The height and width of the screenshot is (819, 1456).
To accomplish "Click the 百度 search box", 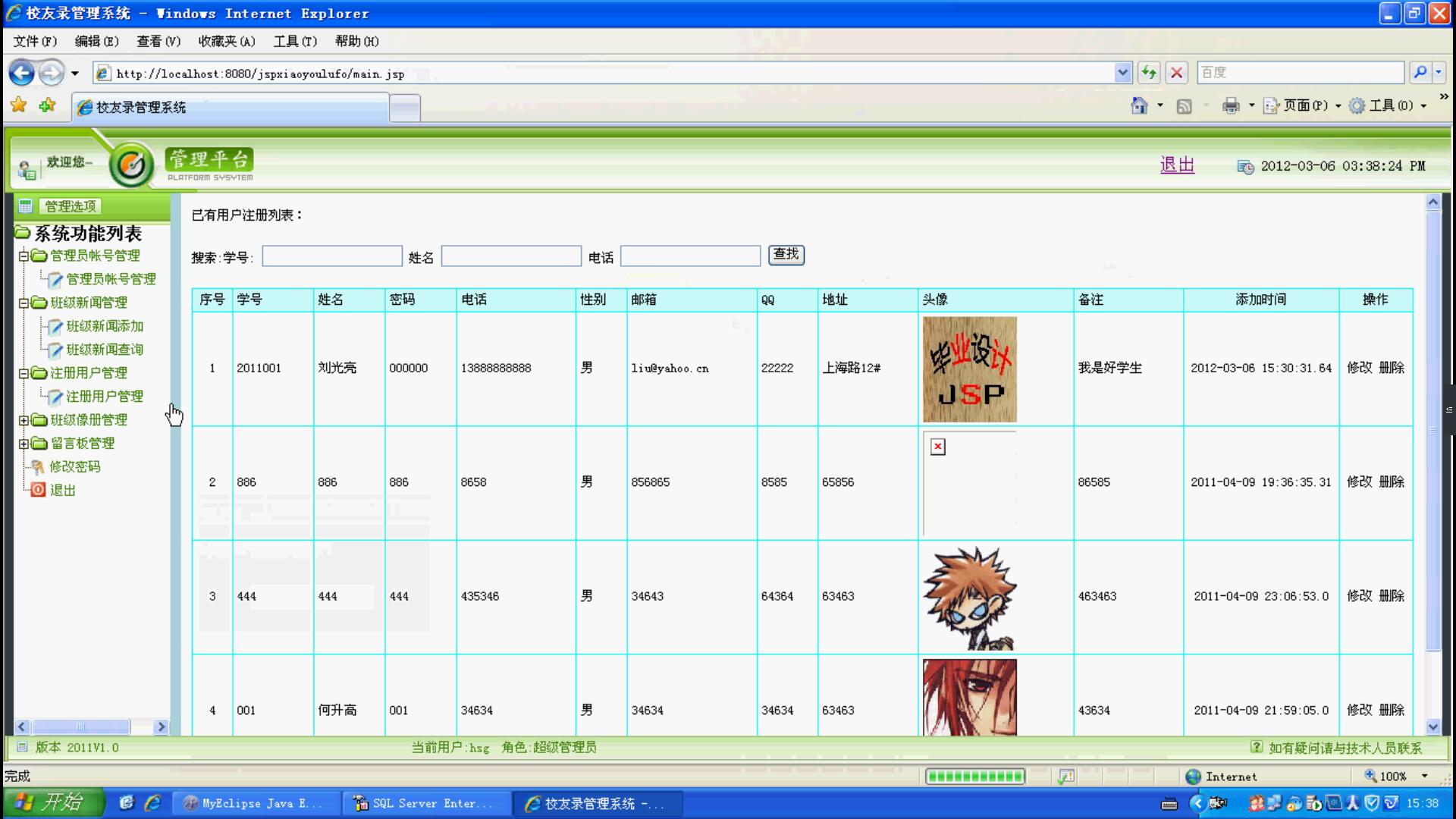I will [1301, 73].
